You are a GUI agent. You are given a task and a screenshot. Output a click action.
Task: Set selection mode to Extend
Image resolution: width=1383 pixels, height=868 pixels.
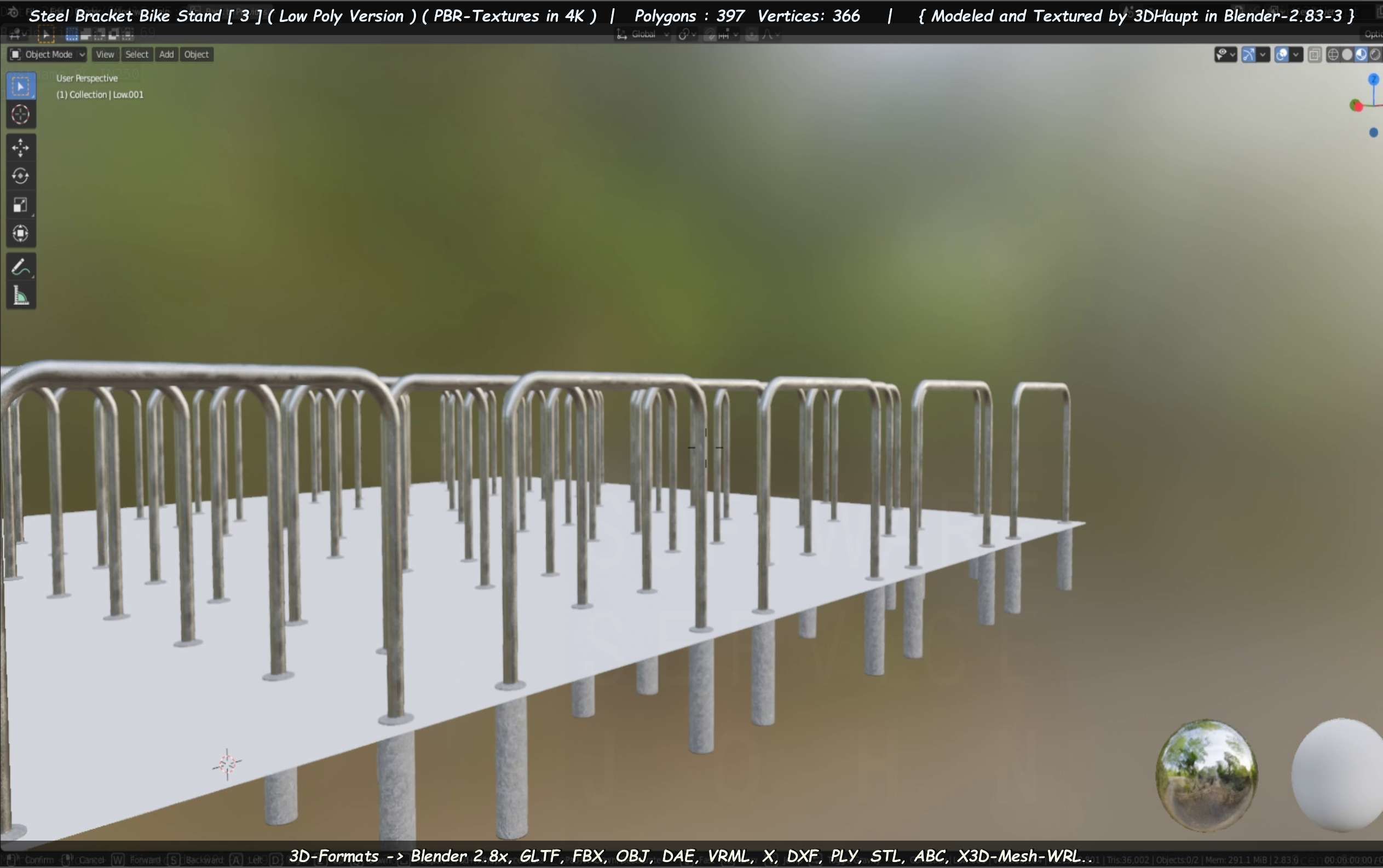point(85,34)
